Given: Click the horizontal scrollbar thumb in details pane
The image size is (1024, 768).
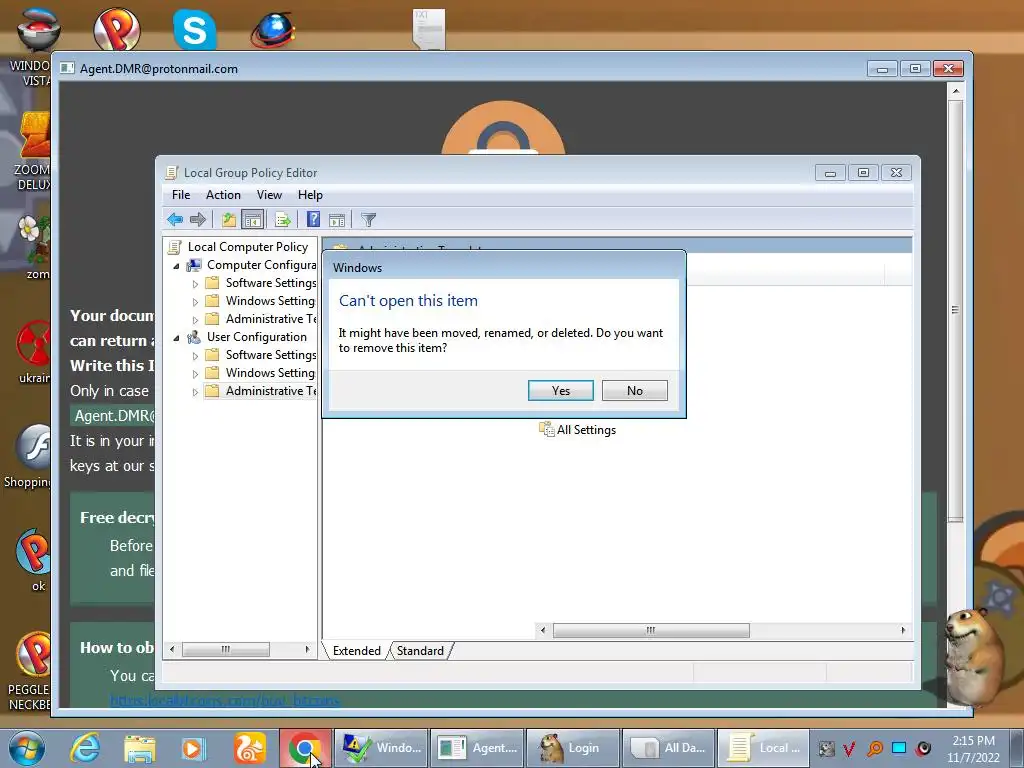Looking at the screenshot, I should [651, 630].
